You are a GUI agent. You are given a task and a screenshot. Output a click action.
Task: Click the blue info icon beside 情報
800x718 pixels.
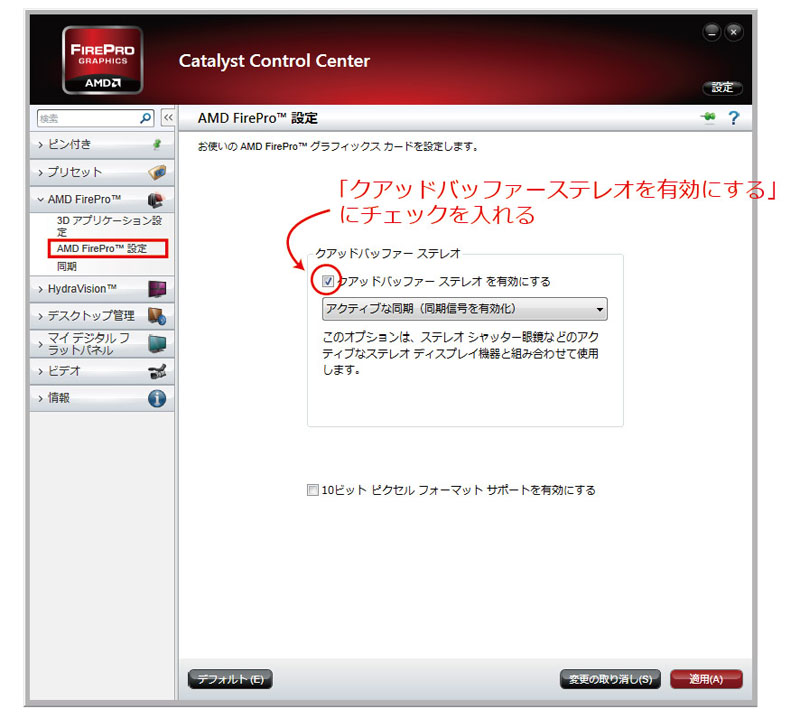coord(157,399)
